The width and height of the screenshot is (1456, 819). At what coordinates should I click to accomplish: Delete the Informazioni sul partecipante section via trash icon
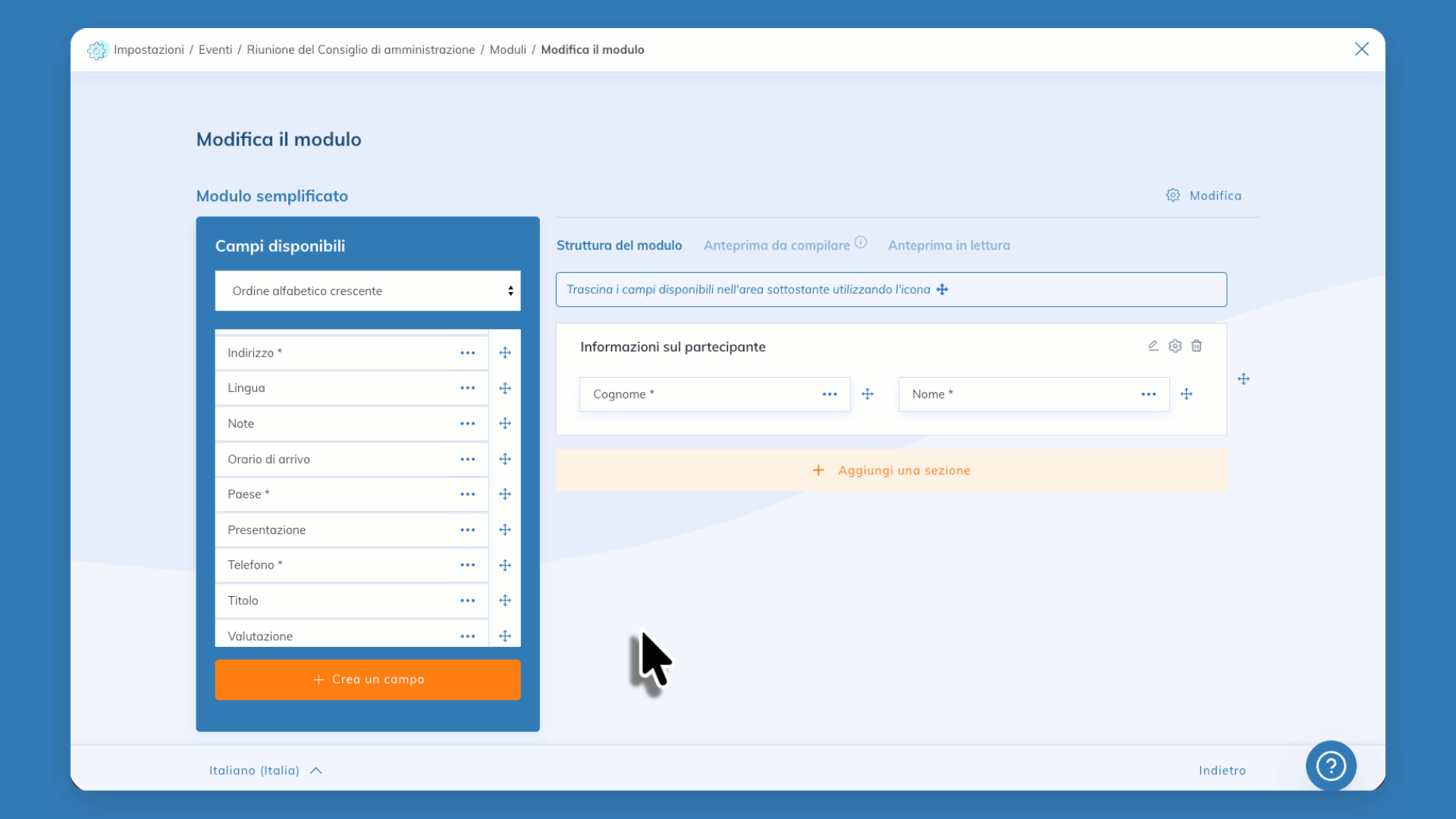1197,346
